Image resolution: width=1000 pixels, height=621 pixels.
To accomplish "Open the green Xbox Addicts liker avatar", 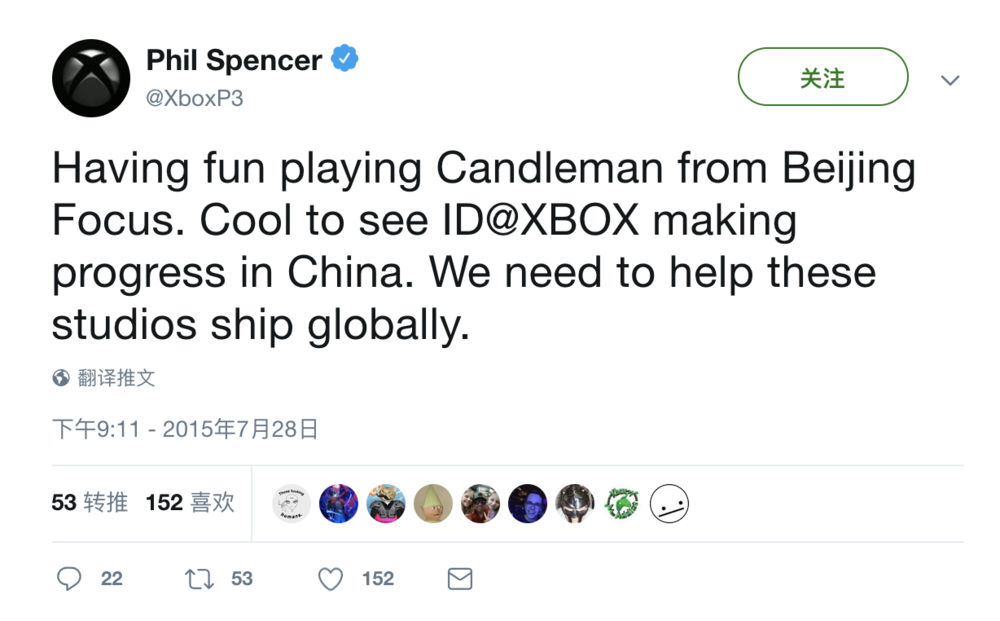I will [x=622, y=504].
